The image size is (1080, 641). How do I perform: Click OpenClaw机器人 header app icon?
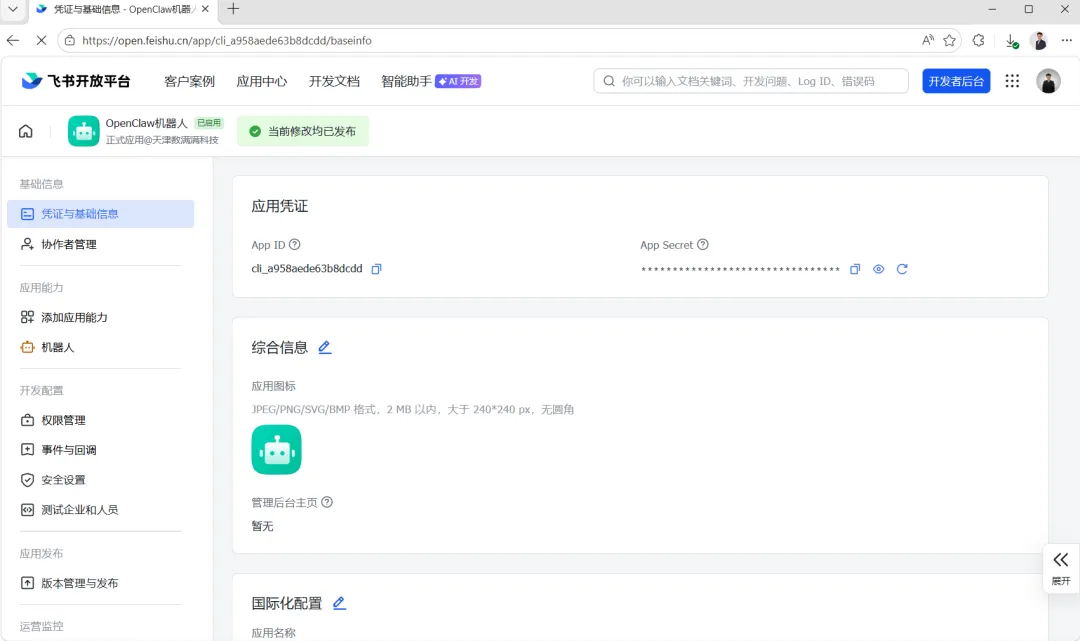pyautogui.click(x=83, y=131)
